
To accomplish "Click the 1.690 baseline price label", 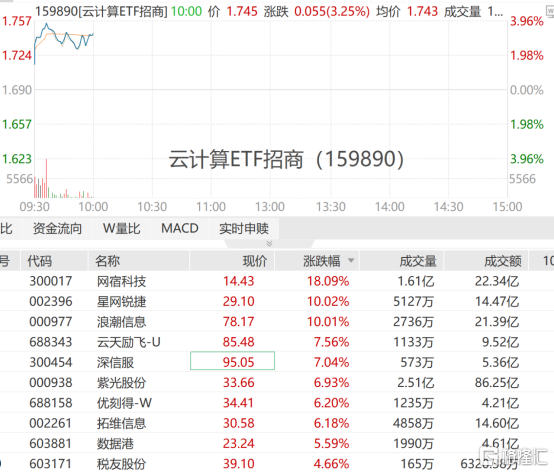I will point(17,90).
